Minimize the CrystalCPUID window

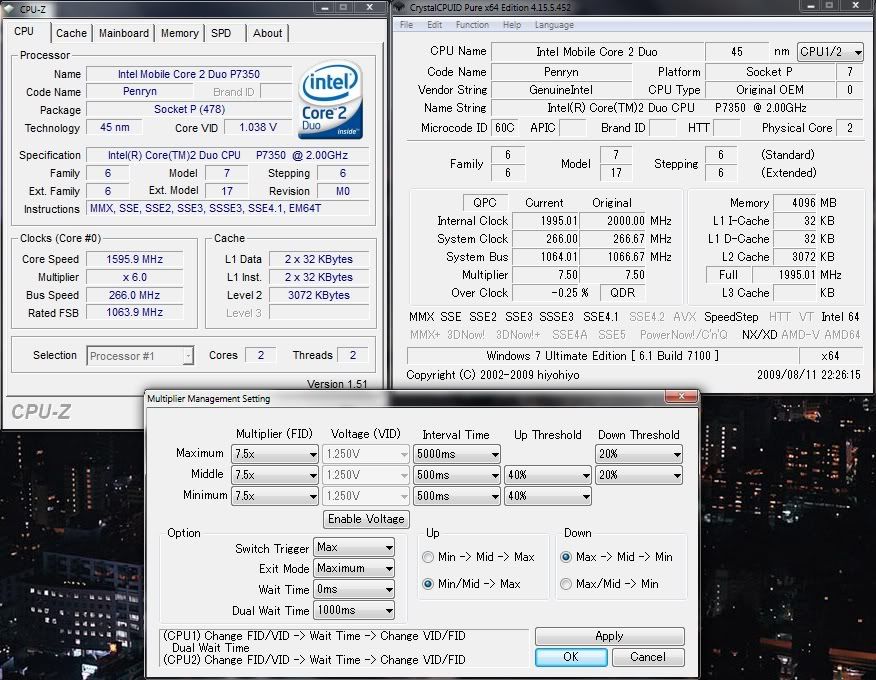point(810,6)
